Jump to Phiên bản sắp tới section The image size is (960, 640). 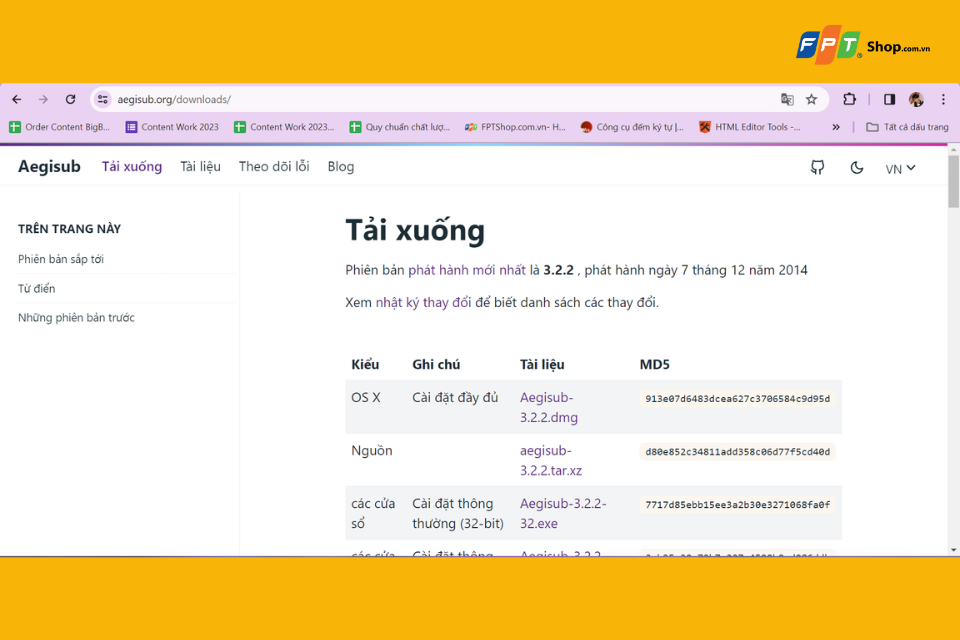point(61,259)
